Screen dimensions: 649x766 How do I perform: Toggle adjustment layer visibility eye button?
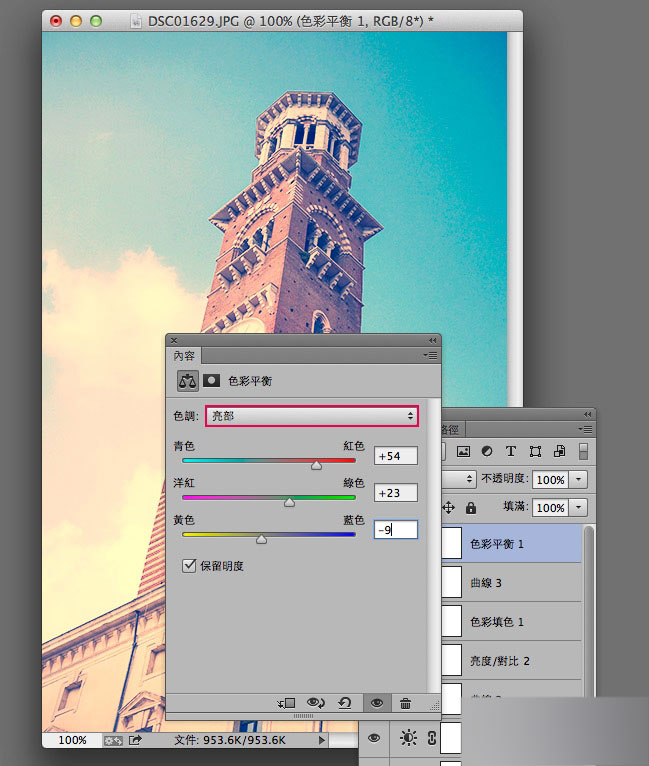[x=377, y=703]
